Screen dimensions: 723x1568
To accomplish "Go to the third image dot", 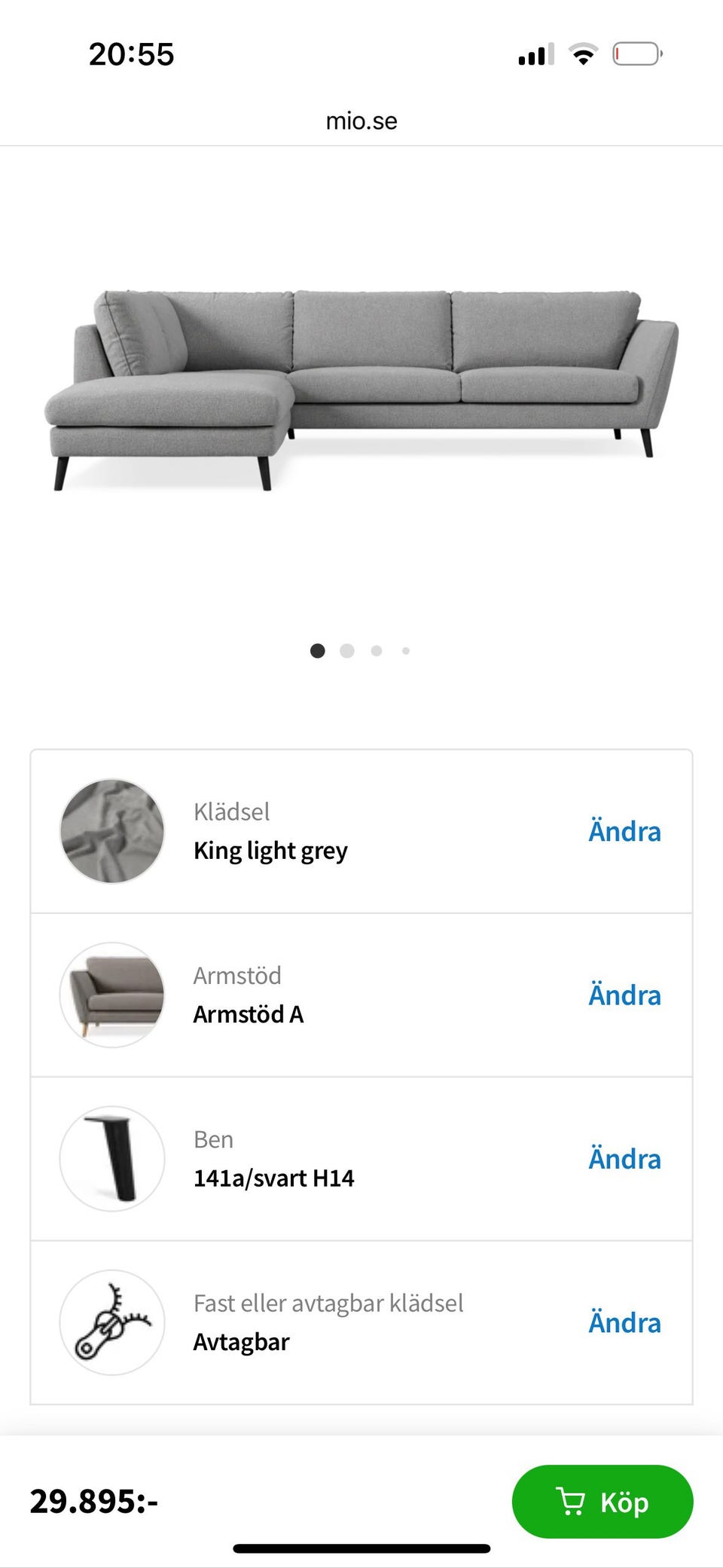I will (377, 651).
